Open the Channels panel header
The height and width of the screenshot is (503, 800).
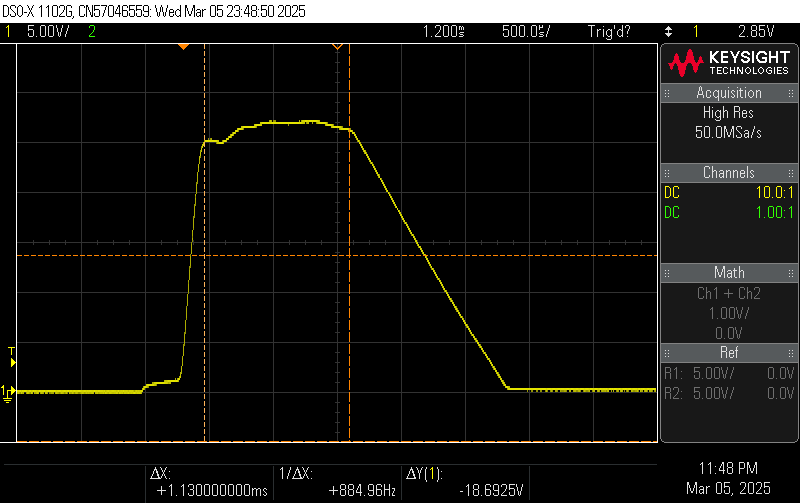tap(729, 173)
